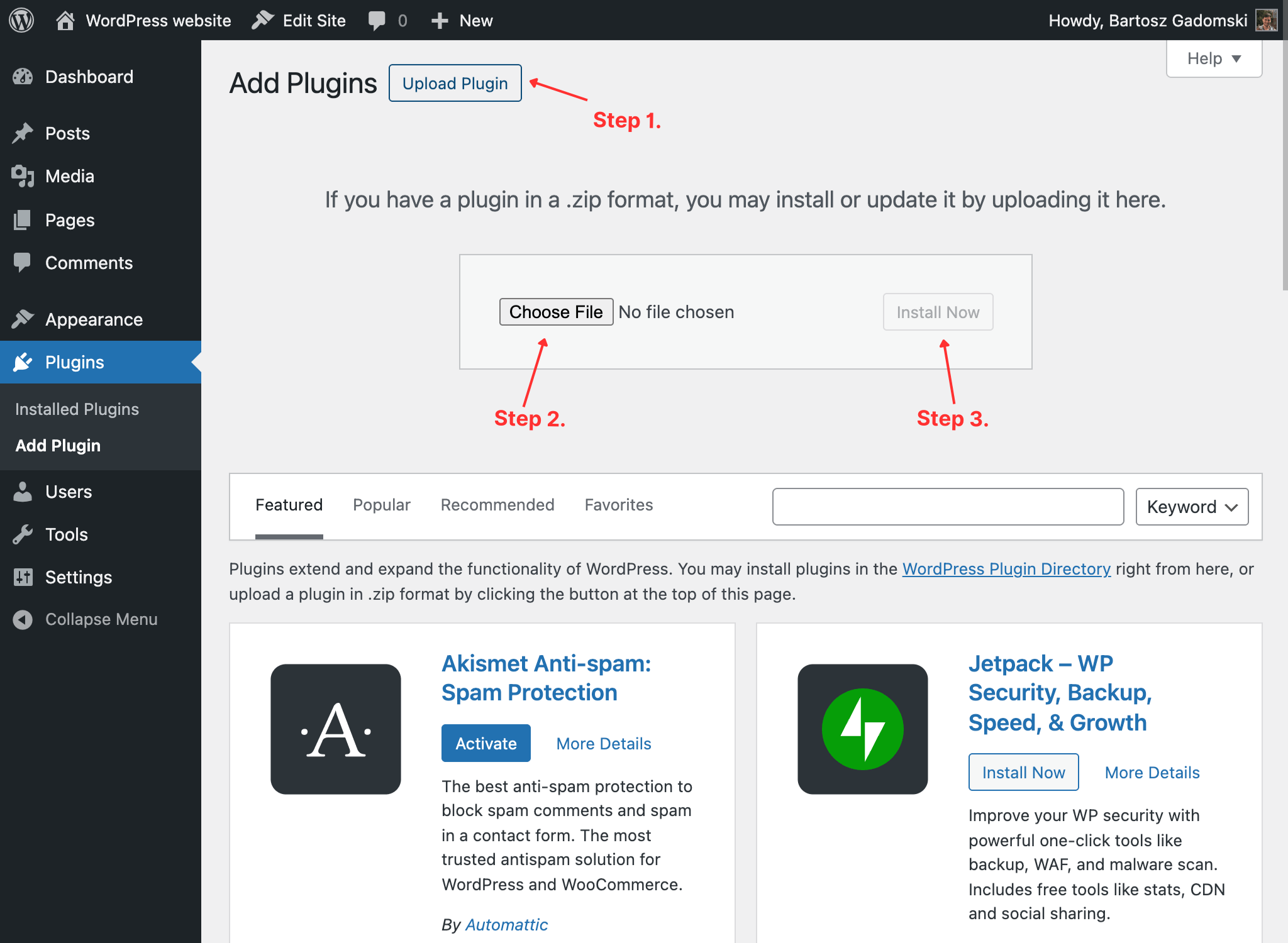The width and height of the screenshot is (1288, 943).
Task: Select Plugins in the sidebar
Action: (x=101, y=362)
